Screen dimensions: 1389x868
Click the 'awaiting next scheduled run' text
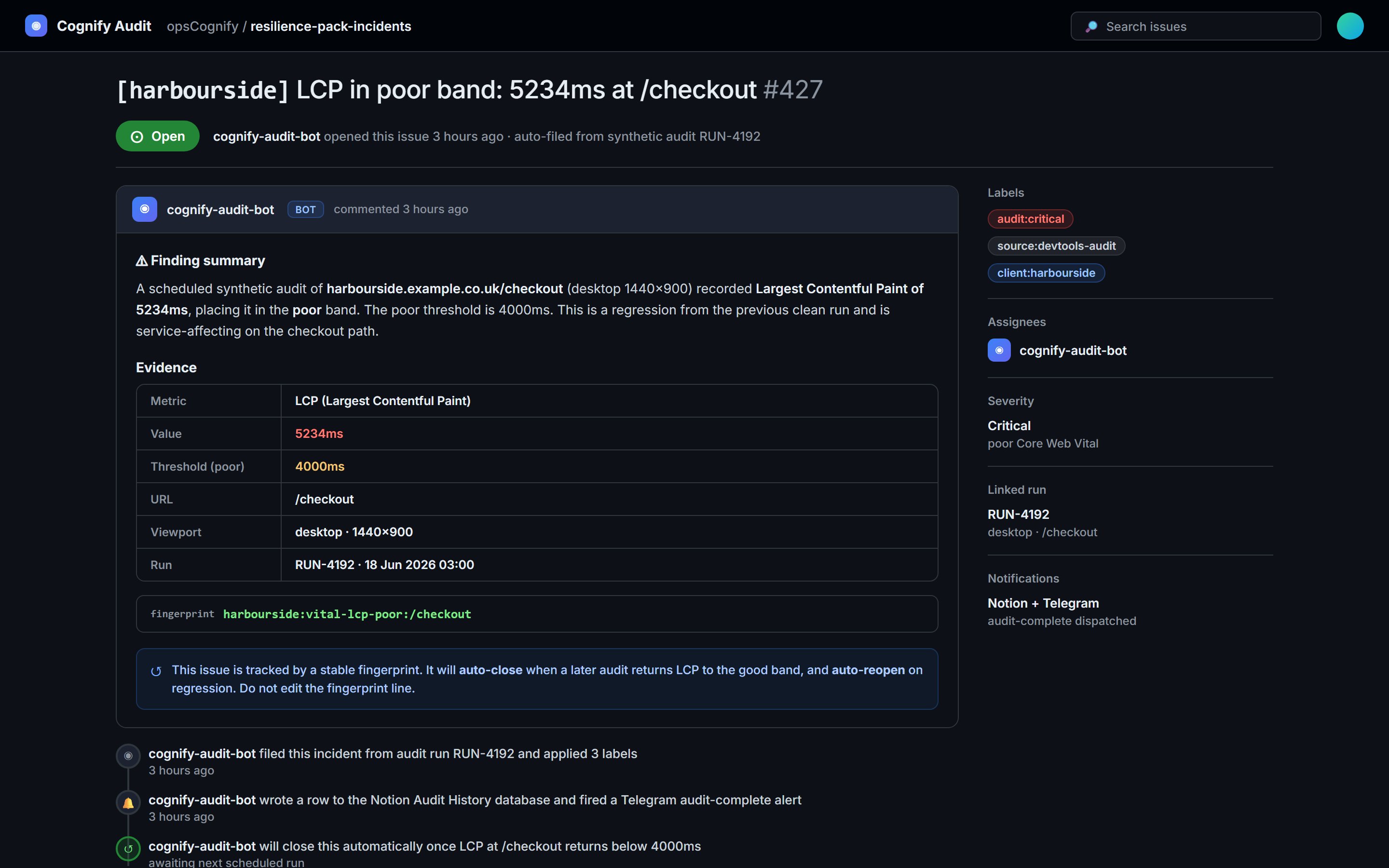click(227, 862)
